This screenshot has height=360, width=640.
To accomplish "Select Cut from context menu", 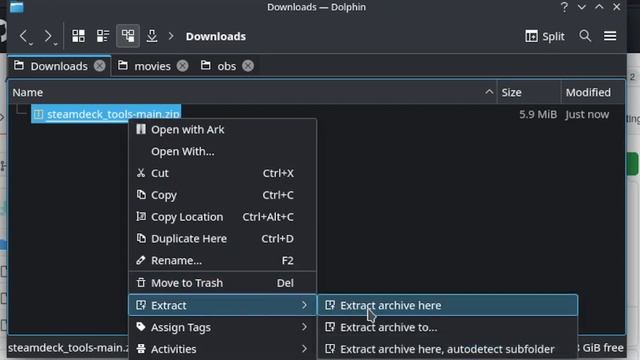I will (x=222, y=173).
